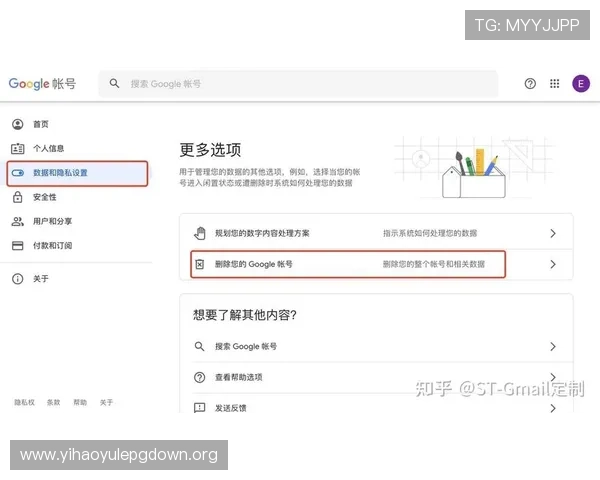600x480 pixels.
Task: Click the 首页 person circle icon
Action: coord(18,124)
